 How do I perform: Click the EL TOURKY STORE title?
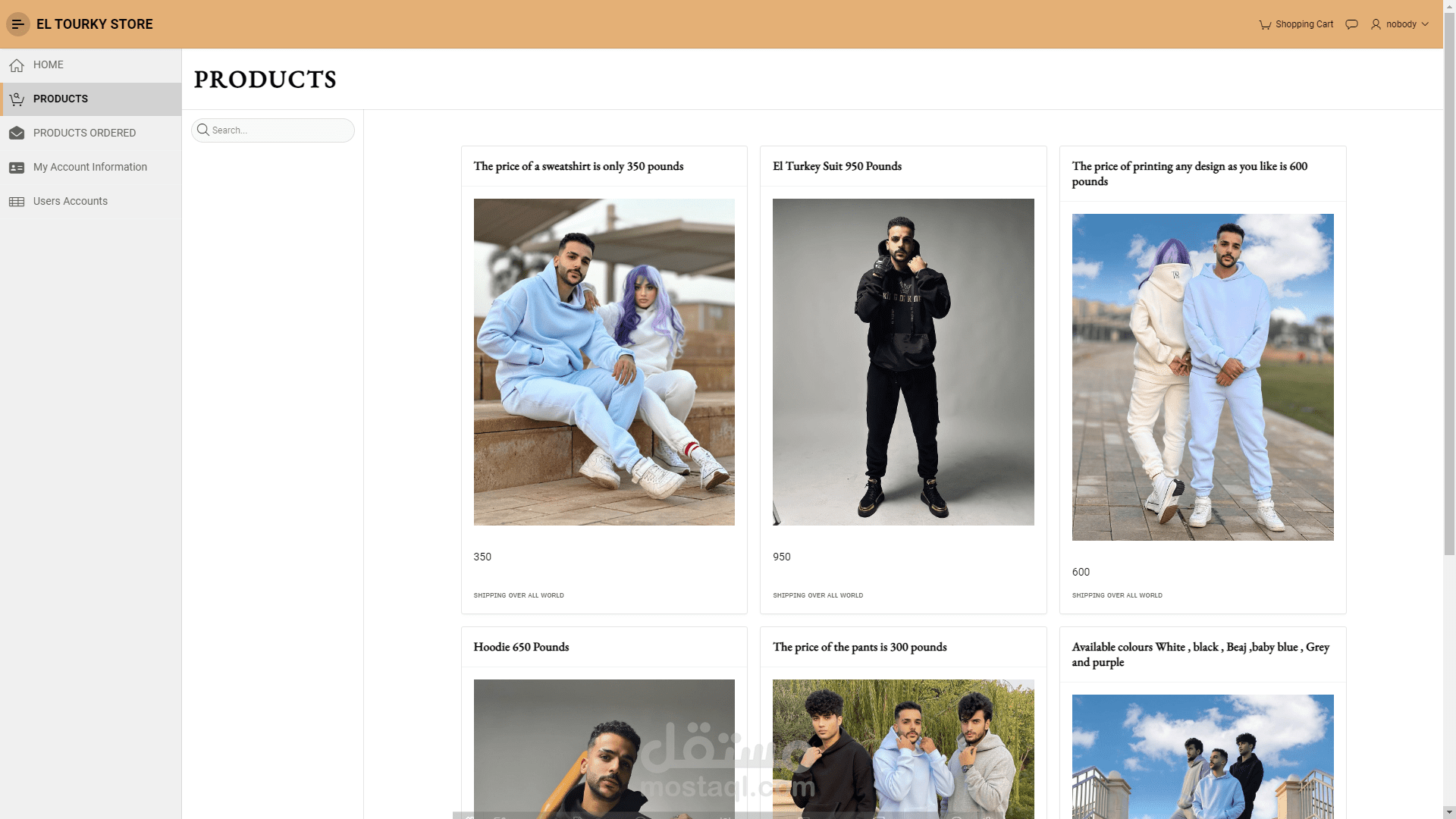point(95,24)
